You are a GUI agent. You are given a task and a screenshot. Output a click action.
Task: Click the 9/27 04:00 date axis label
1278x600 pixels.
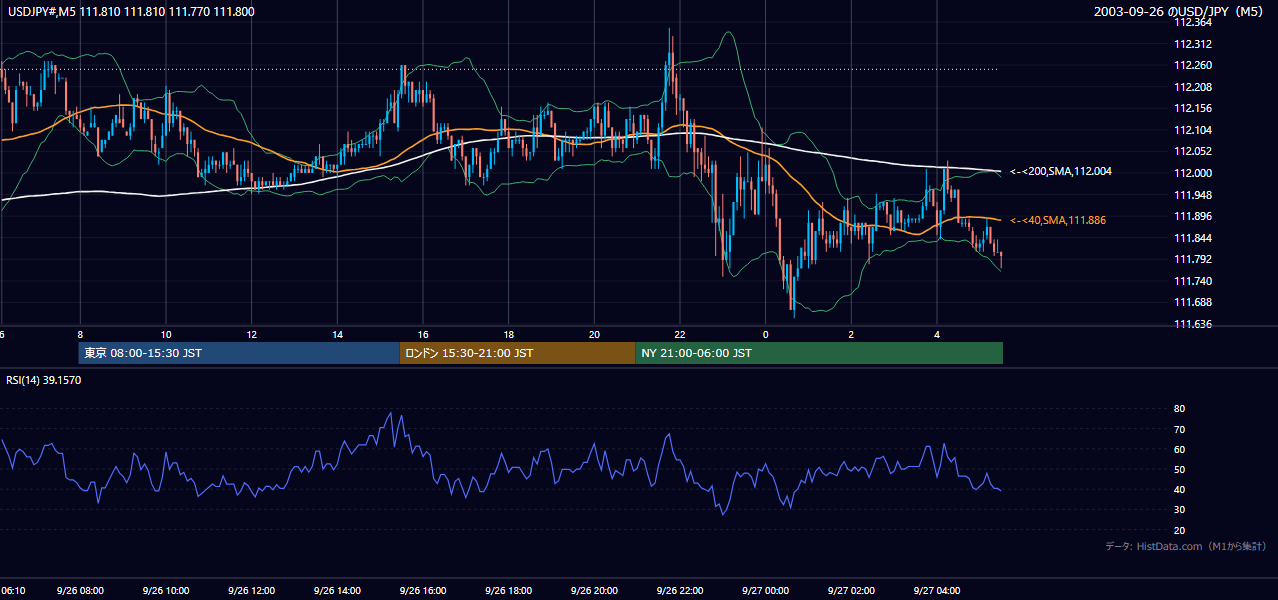(938, 591)
